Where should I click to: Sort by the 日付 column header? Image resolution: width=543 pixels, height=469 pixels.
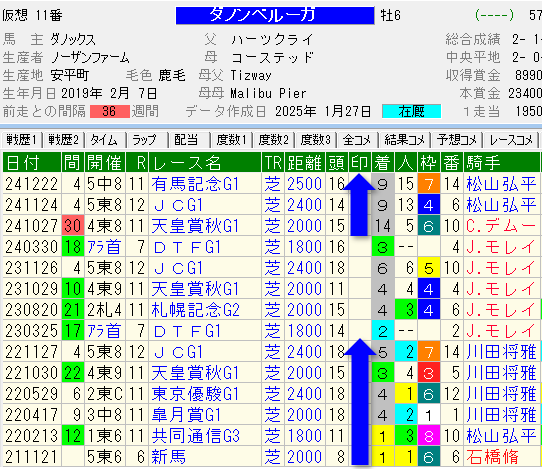click(32, 162)
